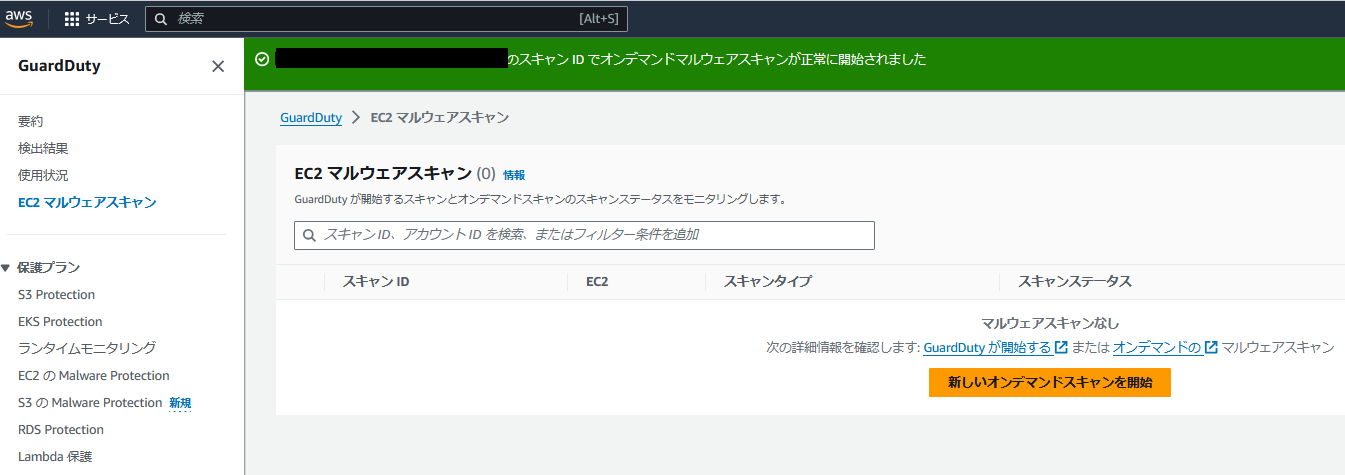Open the オンデマンドの details link
The image size is (1345, 475).
pyautogui.click(x=1165, y=348)
